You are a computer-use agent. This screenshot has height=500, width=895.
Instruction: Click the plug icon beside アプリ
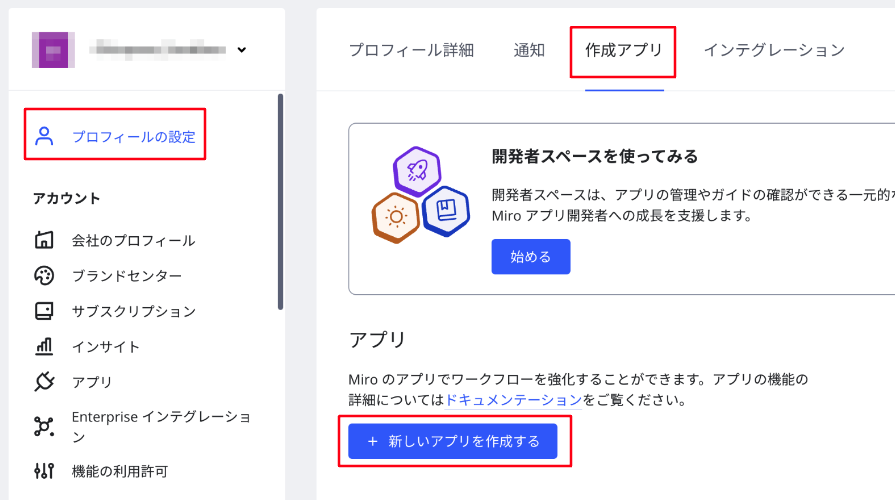click(44, 381)
